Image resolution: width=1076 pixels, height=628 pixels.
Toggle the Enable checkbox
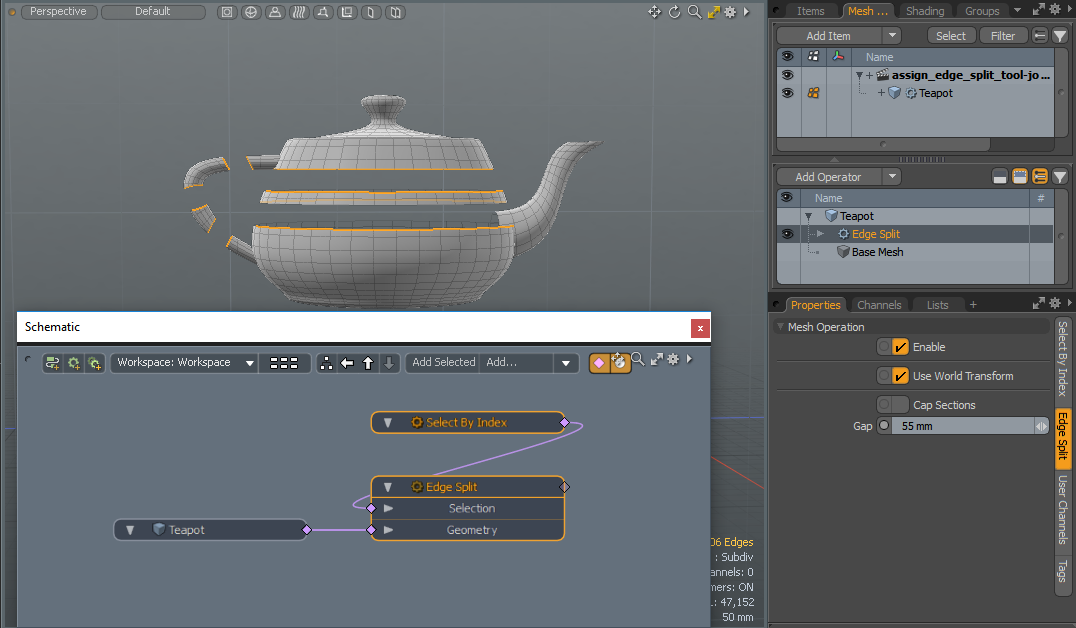pos(900,347)
